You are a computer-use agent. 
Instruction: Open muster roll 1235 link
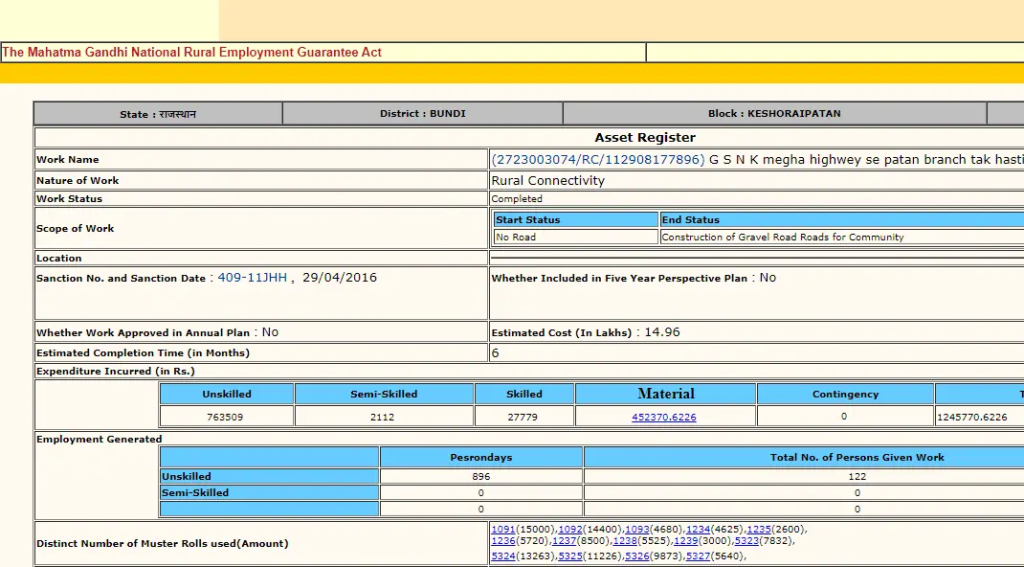[759, 529]
